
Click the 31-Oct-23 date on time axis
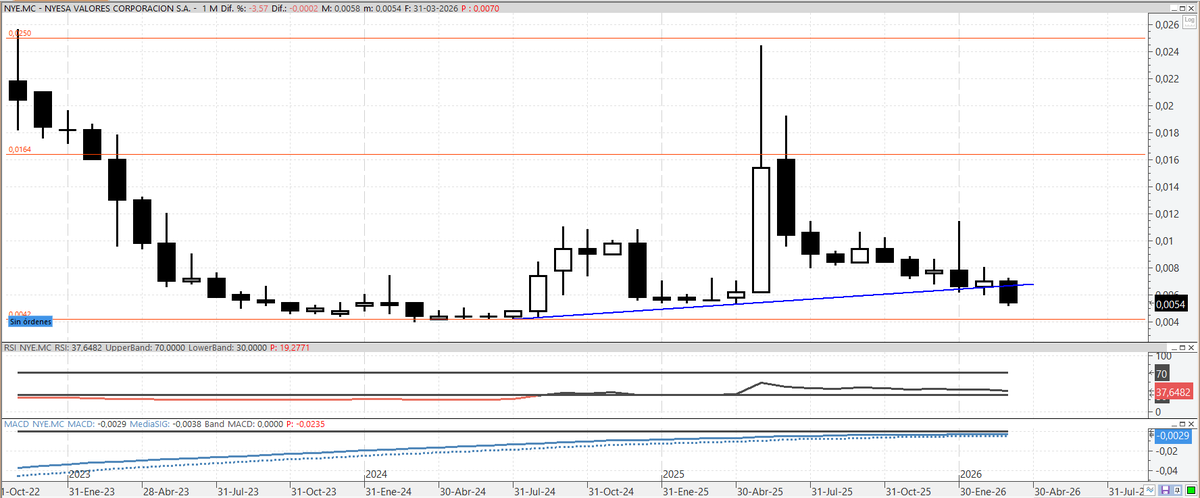coord(313,491)
